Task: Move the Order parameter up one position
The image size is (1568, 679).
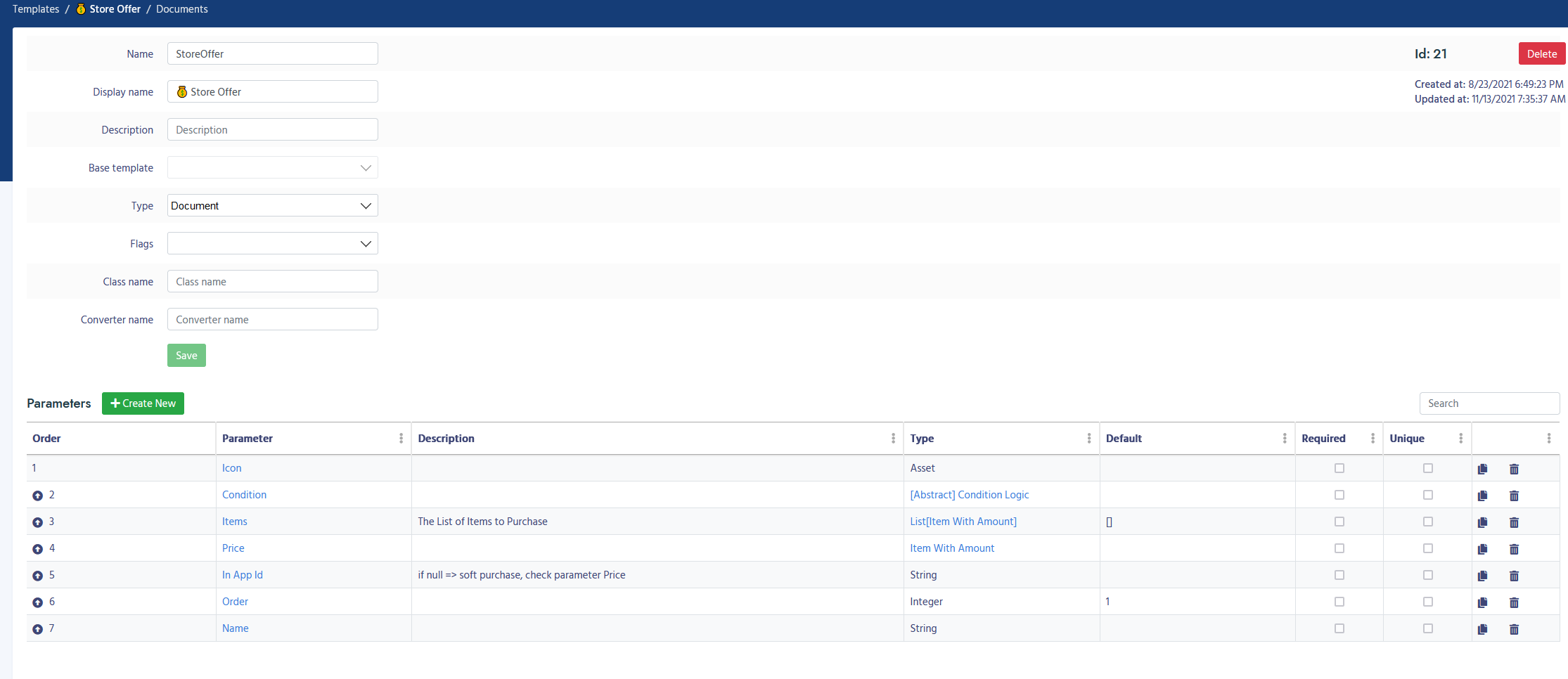Action: (38, 602)
